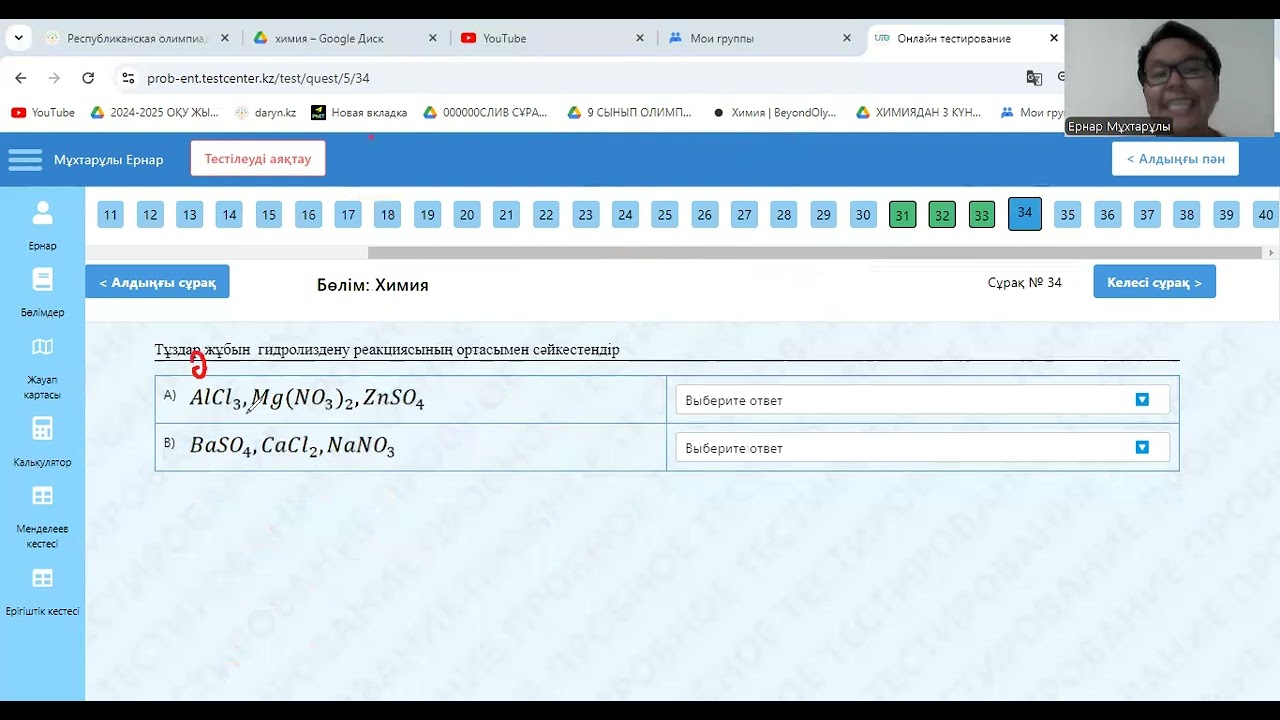Jump to question 20

466,215
